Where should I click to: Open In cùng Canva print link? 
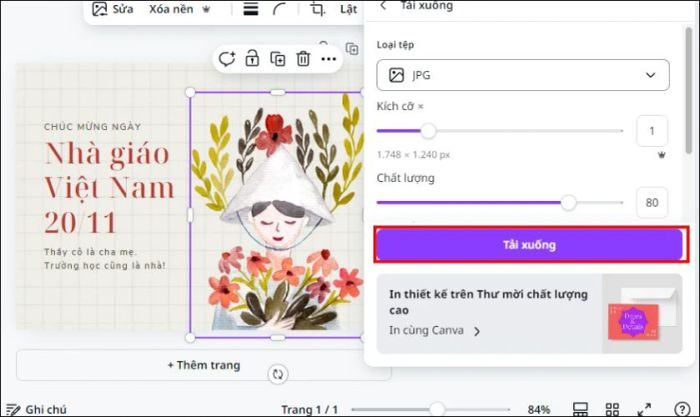pos(434,330)
